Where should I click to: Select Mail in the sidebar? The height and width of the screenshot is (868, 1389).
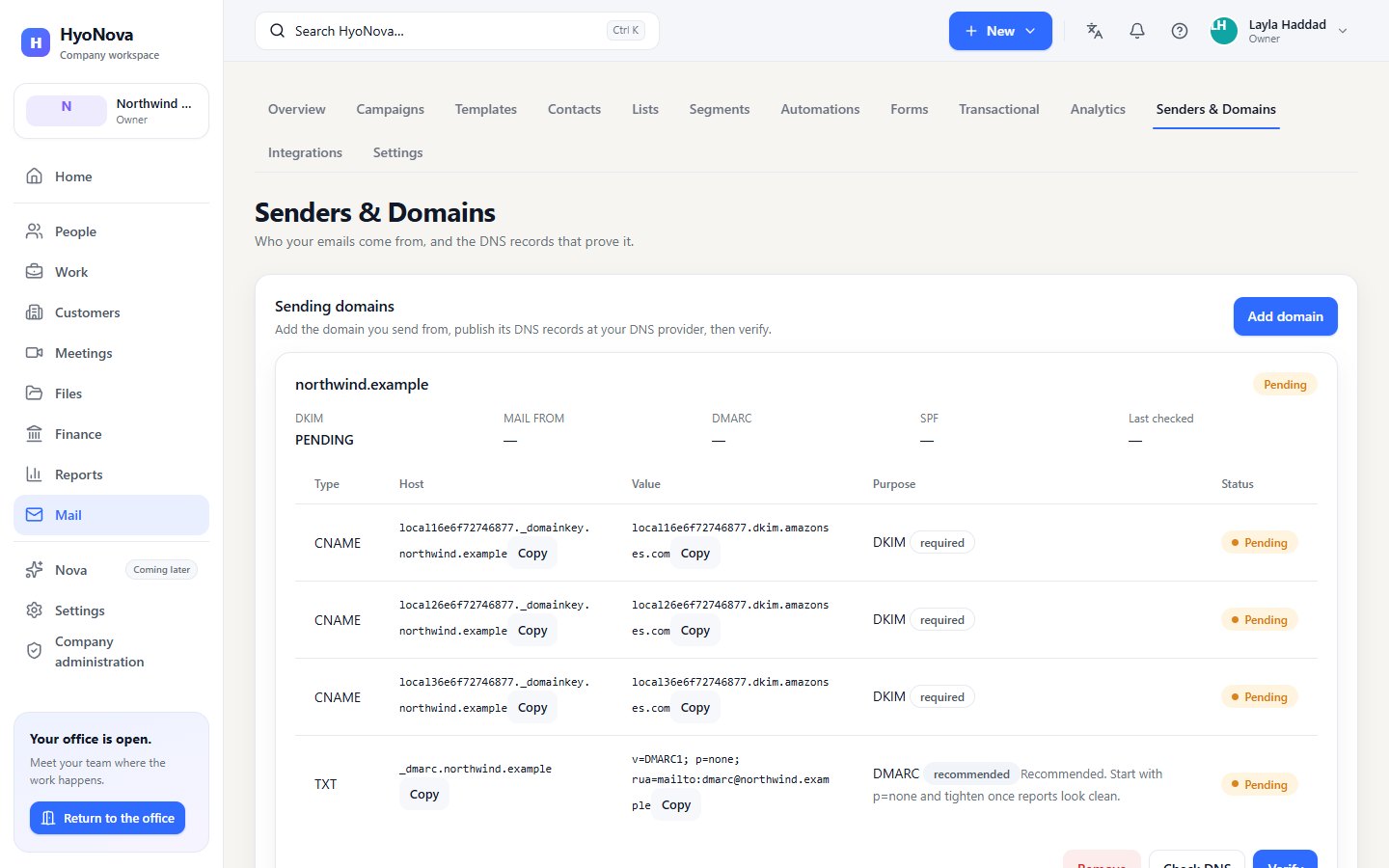coord(111,515)
